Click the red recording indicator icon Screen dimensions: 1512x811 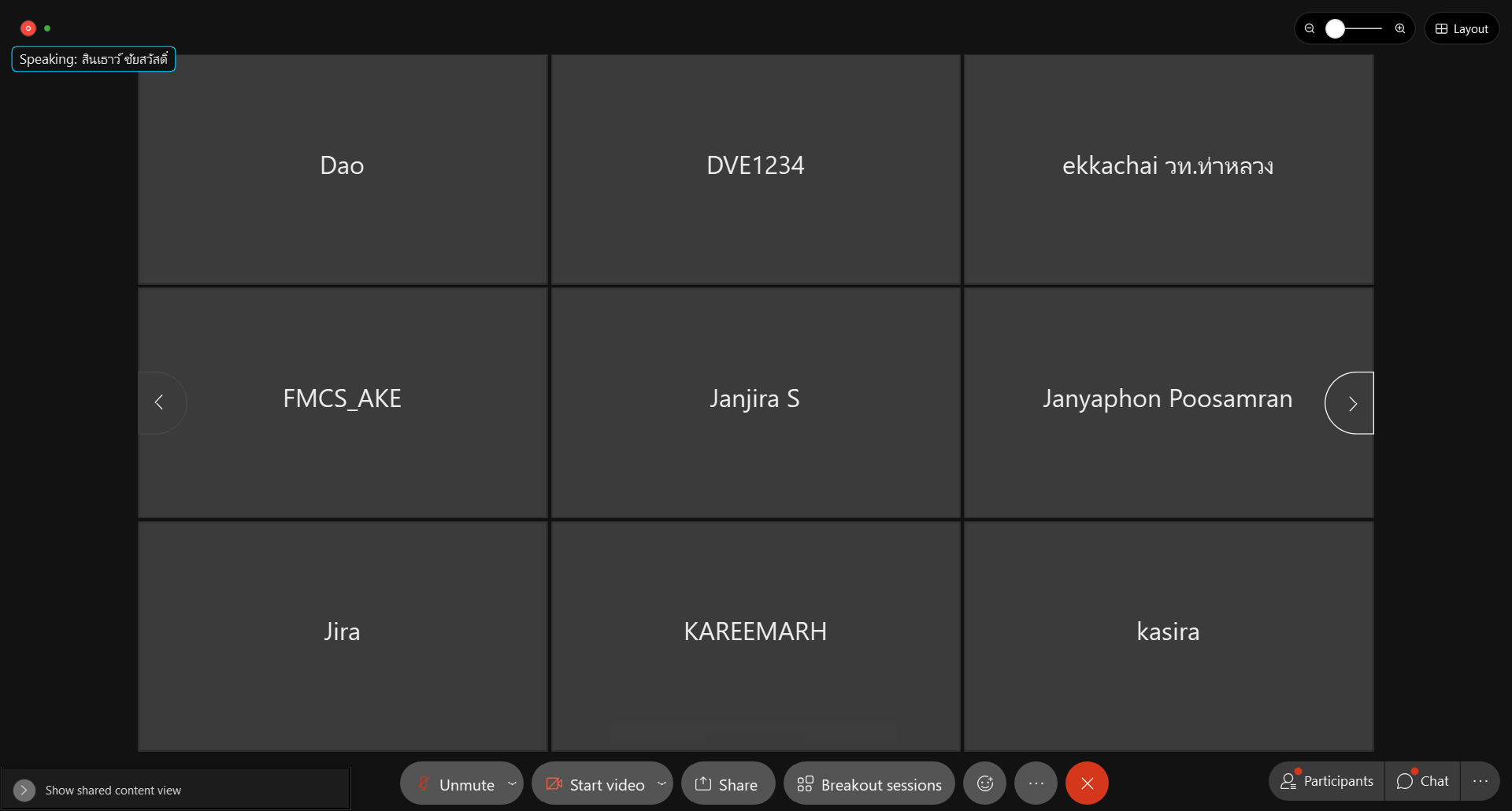coord(28,28)
